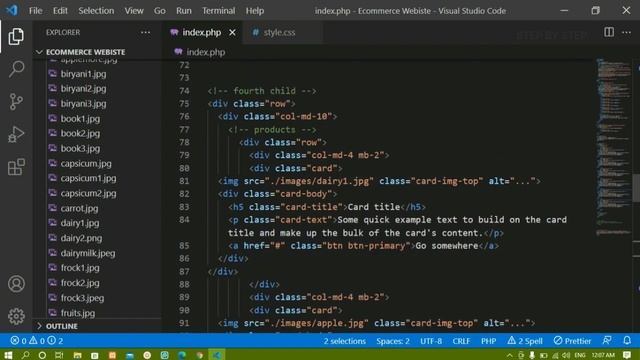Open frock2.jpg in explorer

(80, 283)
